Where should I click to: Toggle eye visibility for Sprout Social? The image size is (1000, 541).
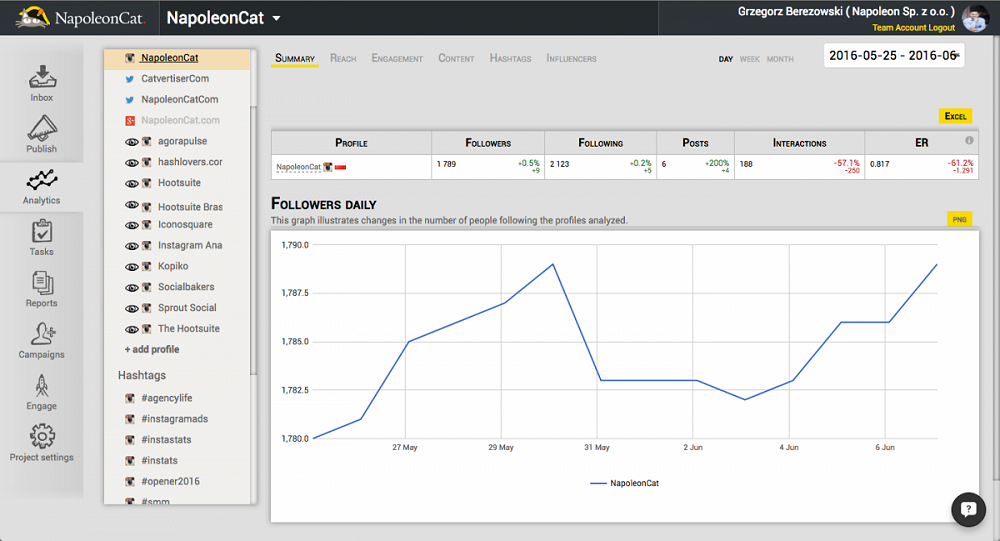tap(131, 309)
